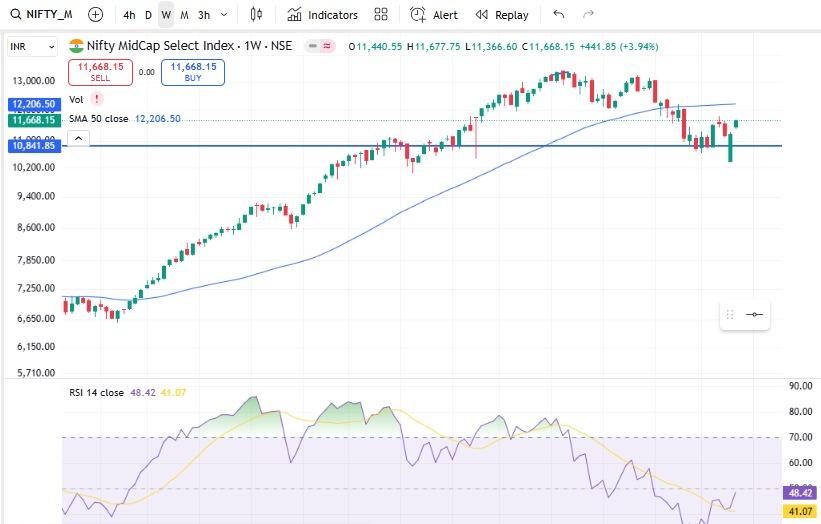Screen dimensions: 821x524
Task: Open the layout templates grid icon
Action: pos(381,15)
